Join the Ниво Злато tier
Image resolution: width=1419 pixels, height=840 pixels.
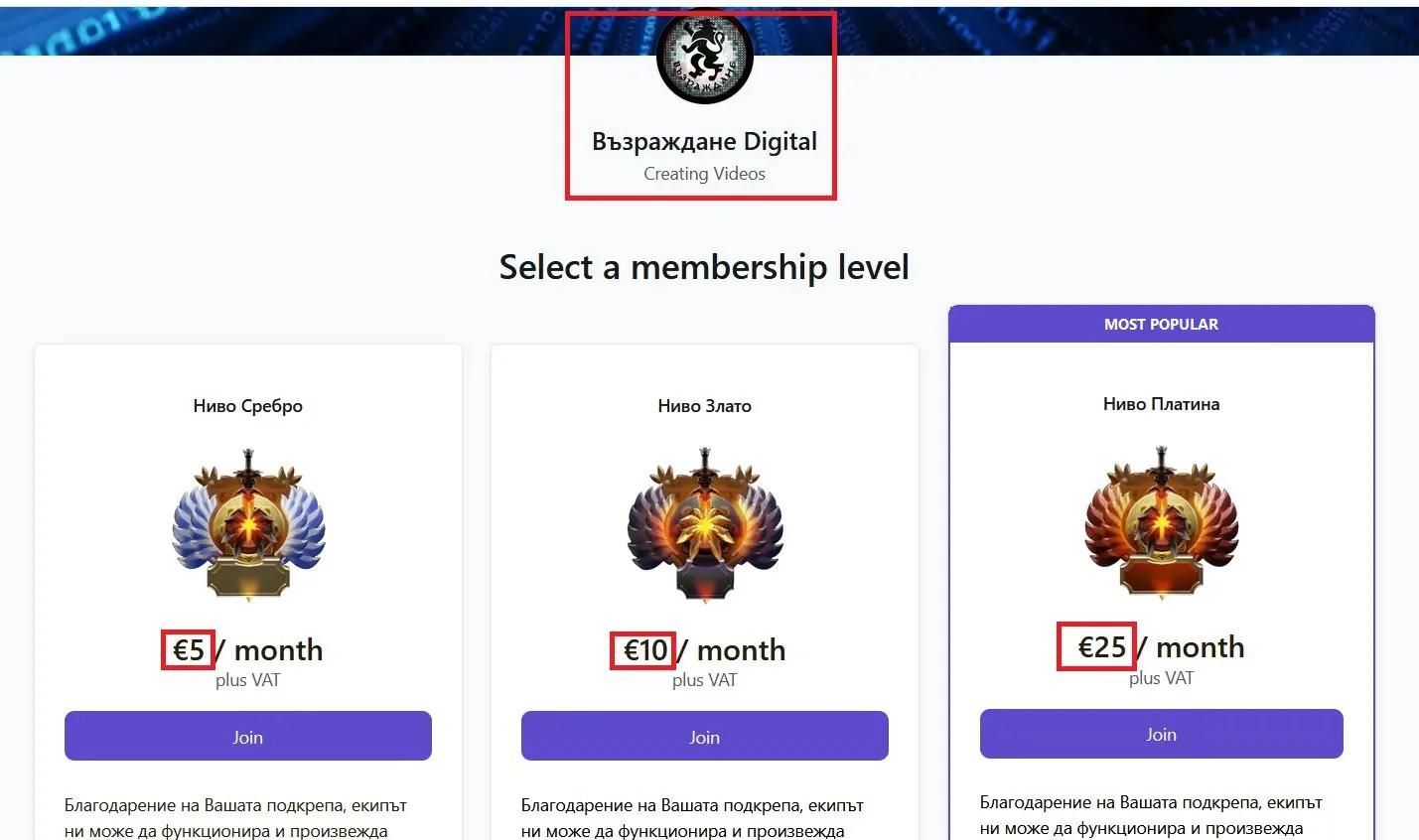pyautogui.click(x=704, y=736)
